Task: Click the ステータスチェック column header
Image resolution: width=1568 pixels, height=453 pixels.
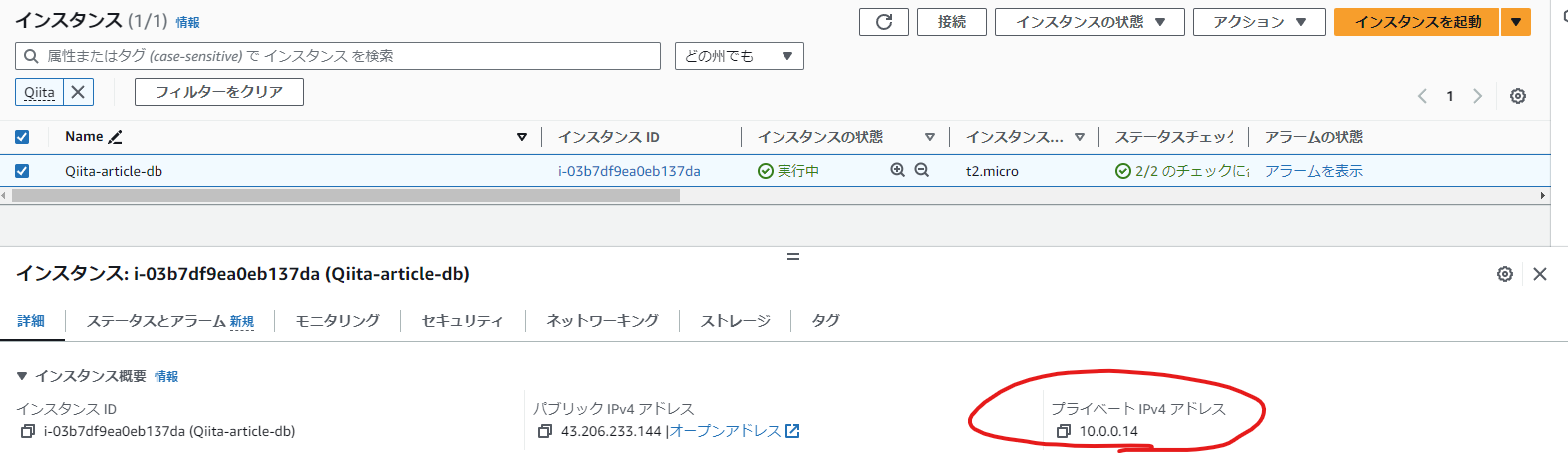Action: 1175,137
